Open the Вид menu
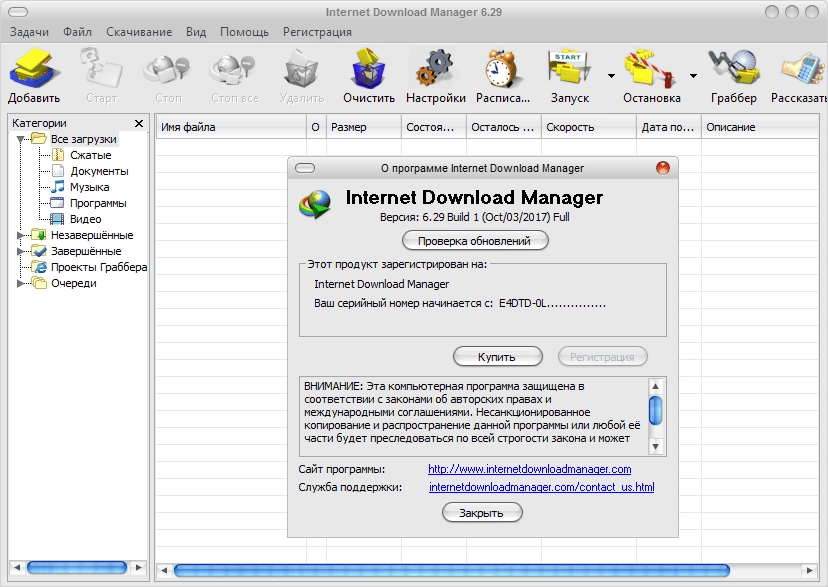 tap(196, 32)
